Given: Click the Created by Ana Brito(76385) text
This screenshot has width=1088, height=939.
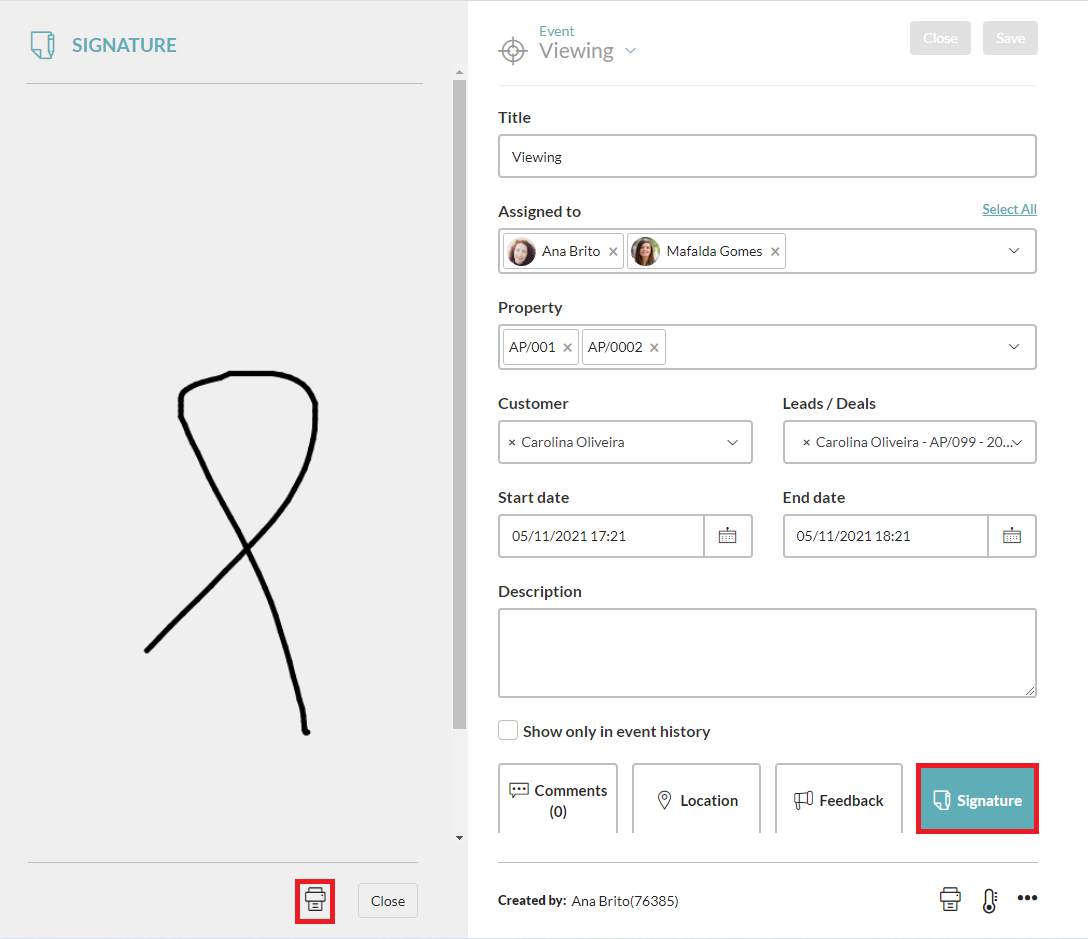Looking at the screenshot, I should pos(588,901).
